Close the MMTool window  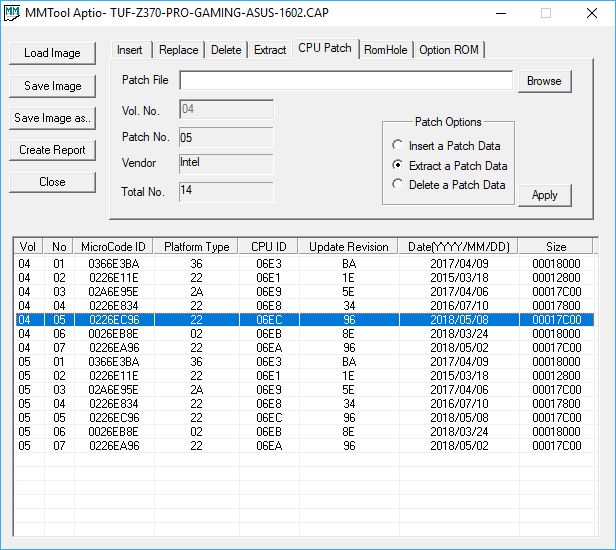pos(592,13)
